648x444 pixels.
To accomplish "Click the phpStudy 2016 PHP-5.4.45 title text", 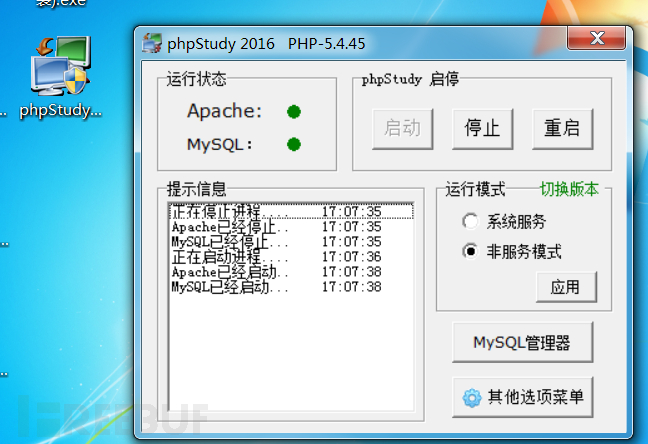I will tap(266, 44).
